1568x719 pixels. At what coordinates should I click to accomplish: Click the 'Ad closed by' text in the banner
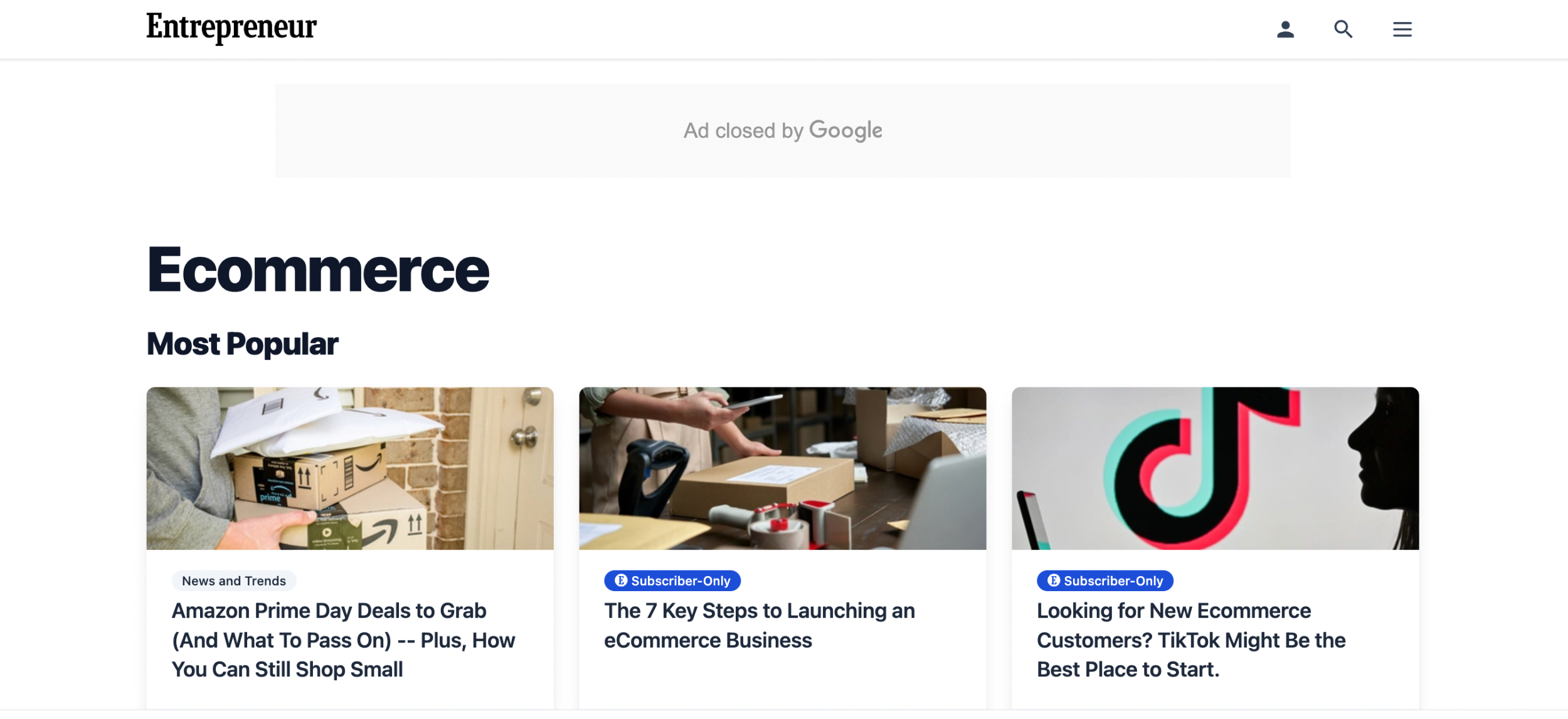tap(743, 131)
